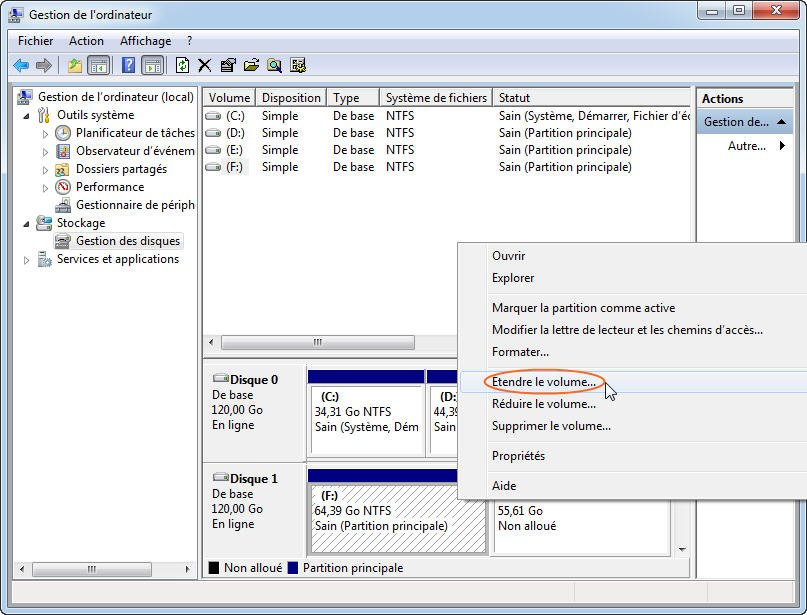
Task: Click the Observateur d'événements icon
Action: [63, 151]
